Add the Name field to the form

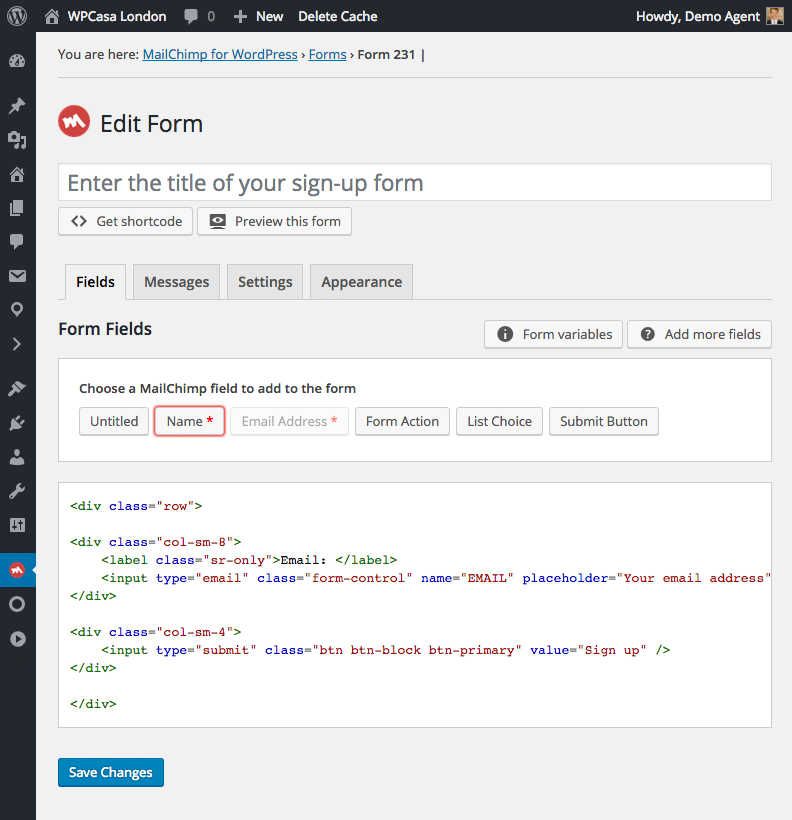(x=189, y=421)
